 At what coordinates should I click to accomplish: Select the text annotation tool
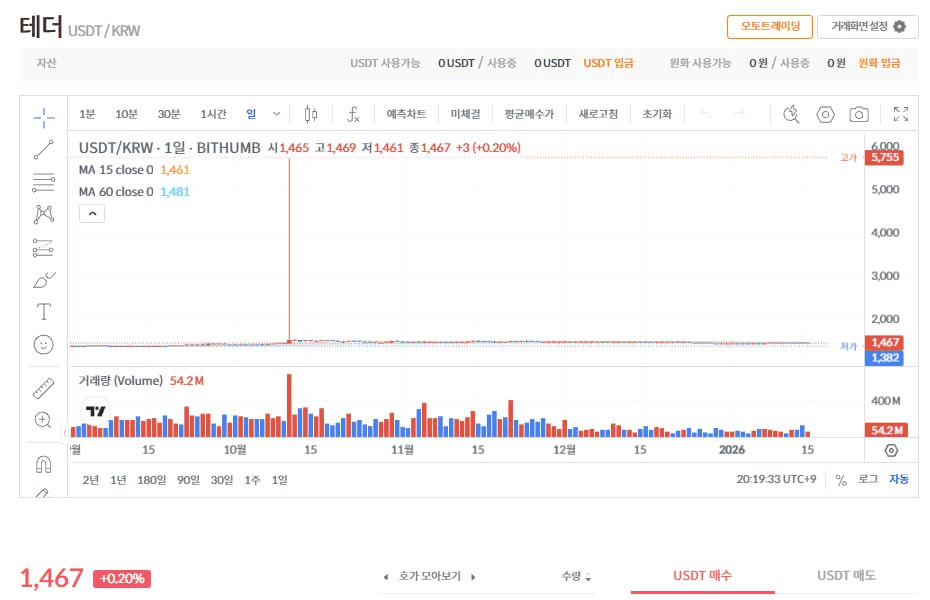42,311
